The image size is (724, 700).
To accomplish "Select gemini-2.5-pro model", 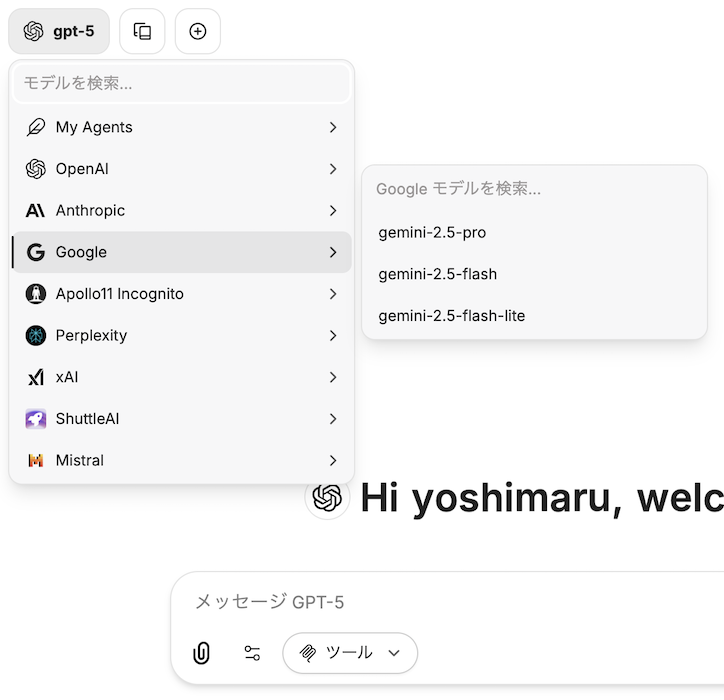I will pos(432,233).
